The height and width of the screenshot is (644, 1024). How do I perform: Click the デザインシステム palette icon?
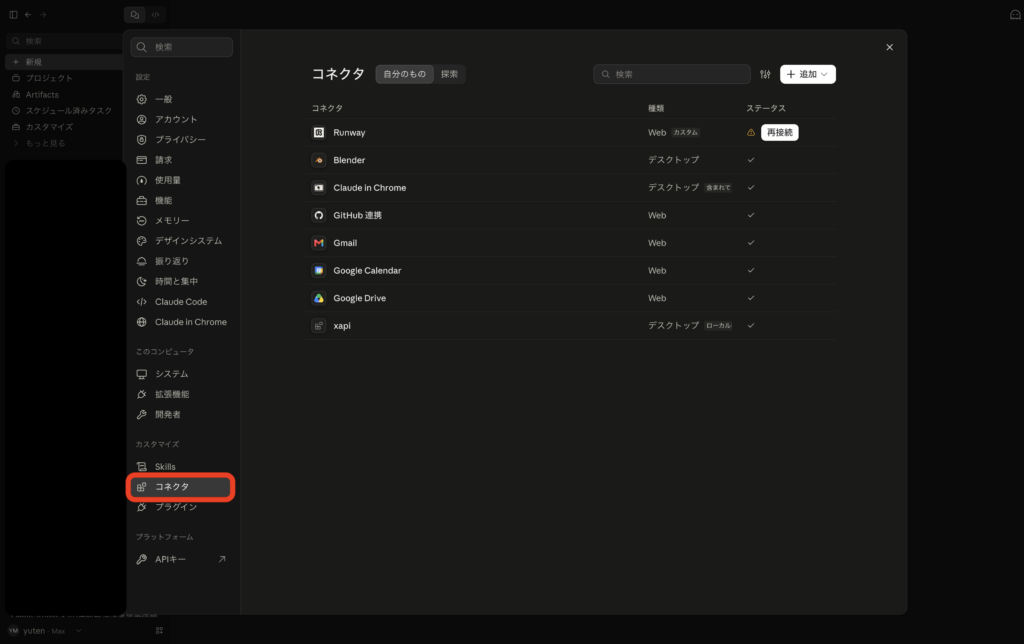click(x=142, y=241)
